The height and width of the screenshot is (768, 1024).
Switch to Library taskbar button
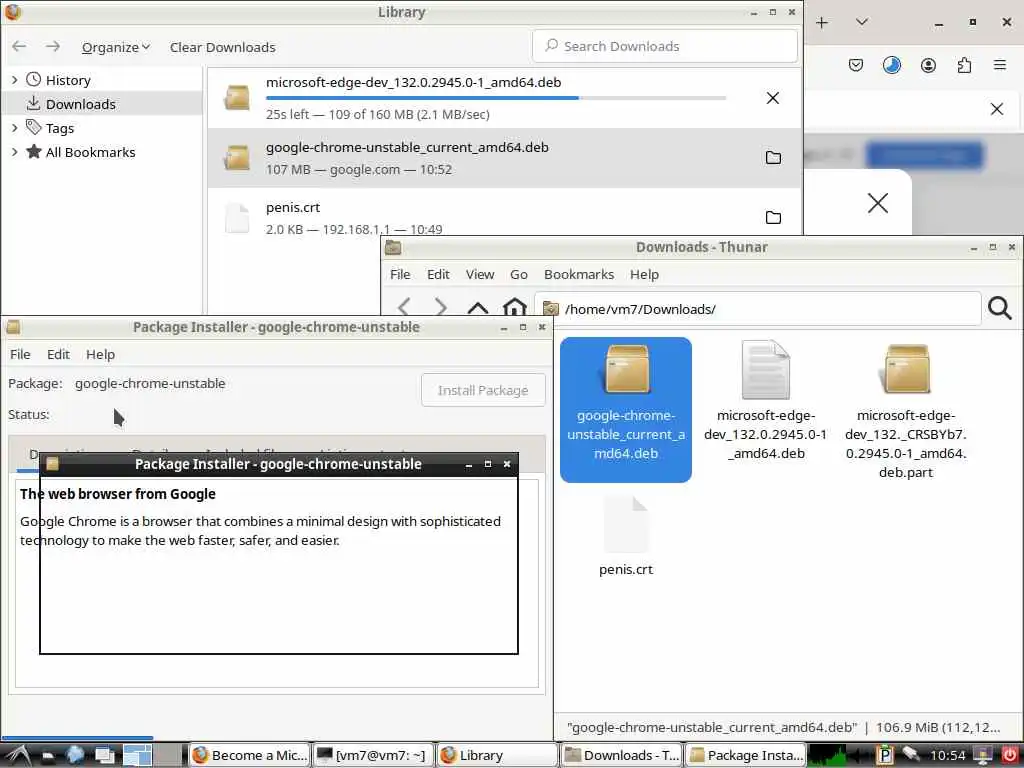497,756
